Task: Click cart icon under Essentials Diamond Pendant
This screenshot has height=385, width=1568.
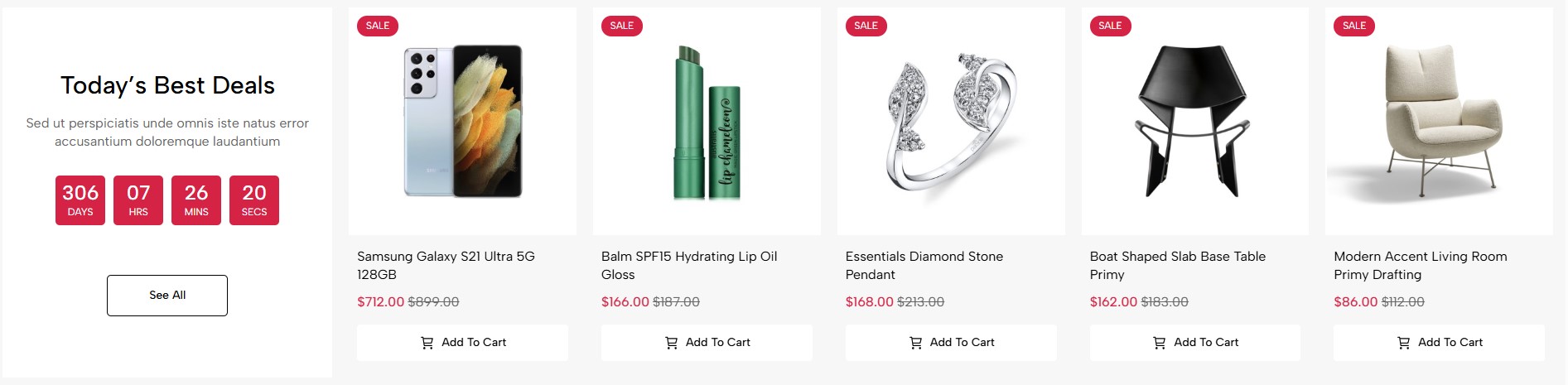Action: [916, 343]
